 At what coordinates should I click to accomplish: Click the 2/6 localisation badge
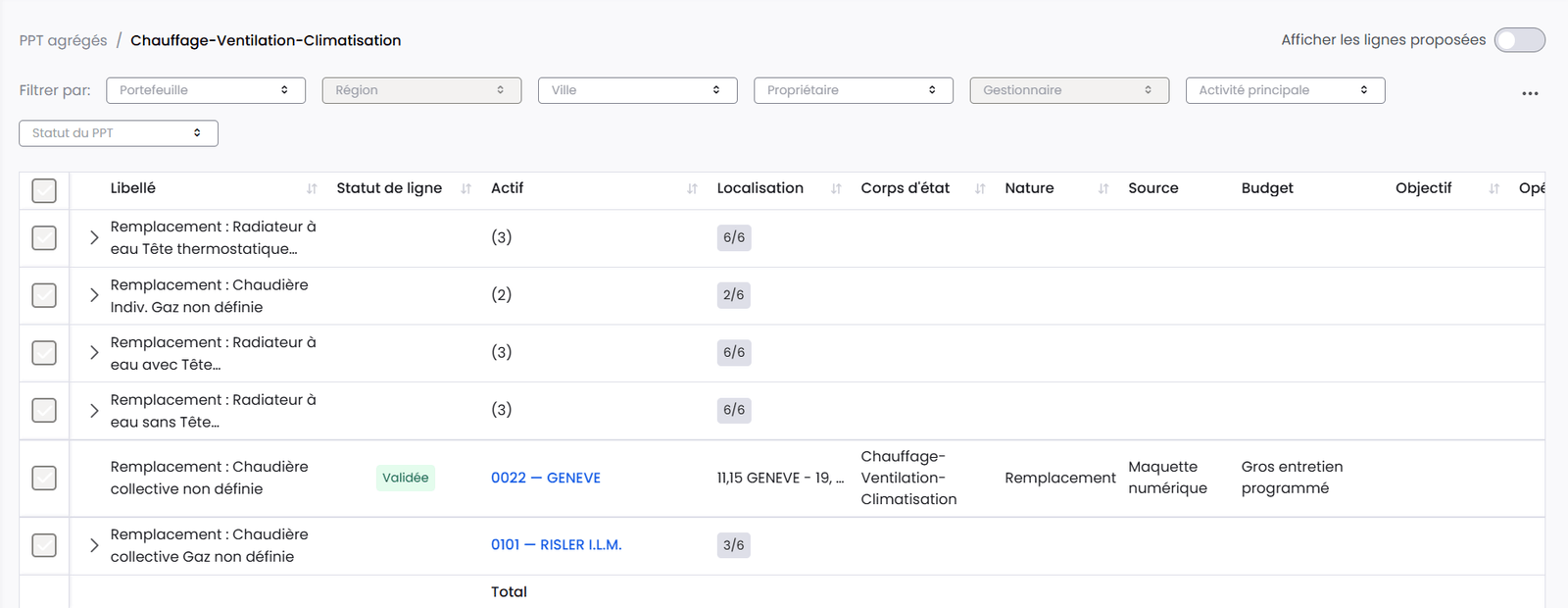point(734,295)
